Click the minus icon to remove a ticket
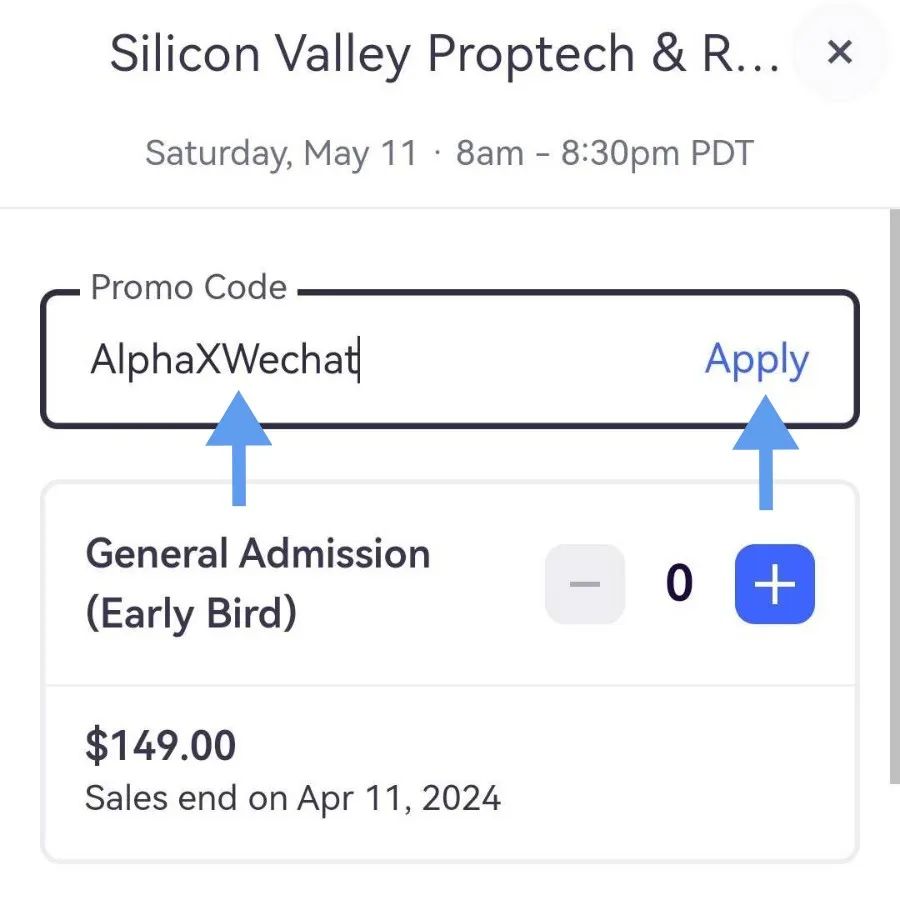 [x=585, y=584]
